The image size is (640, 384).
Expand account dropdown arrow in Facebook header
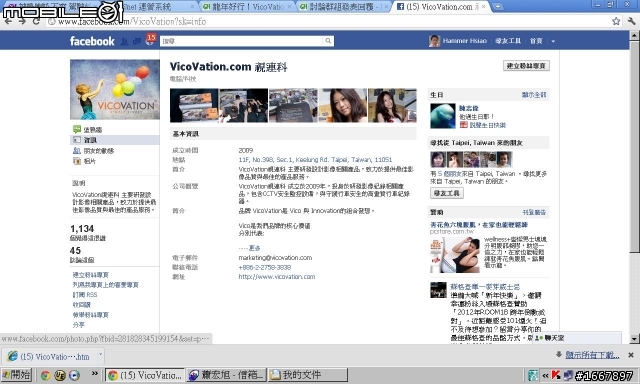point(553,41)
